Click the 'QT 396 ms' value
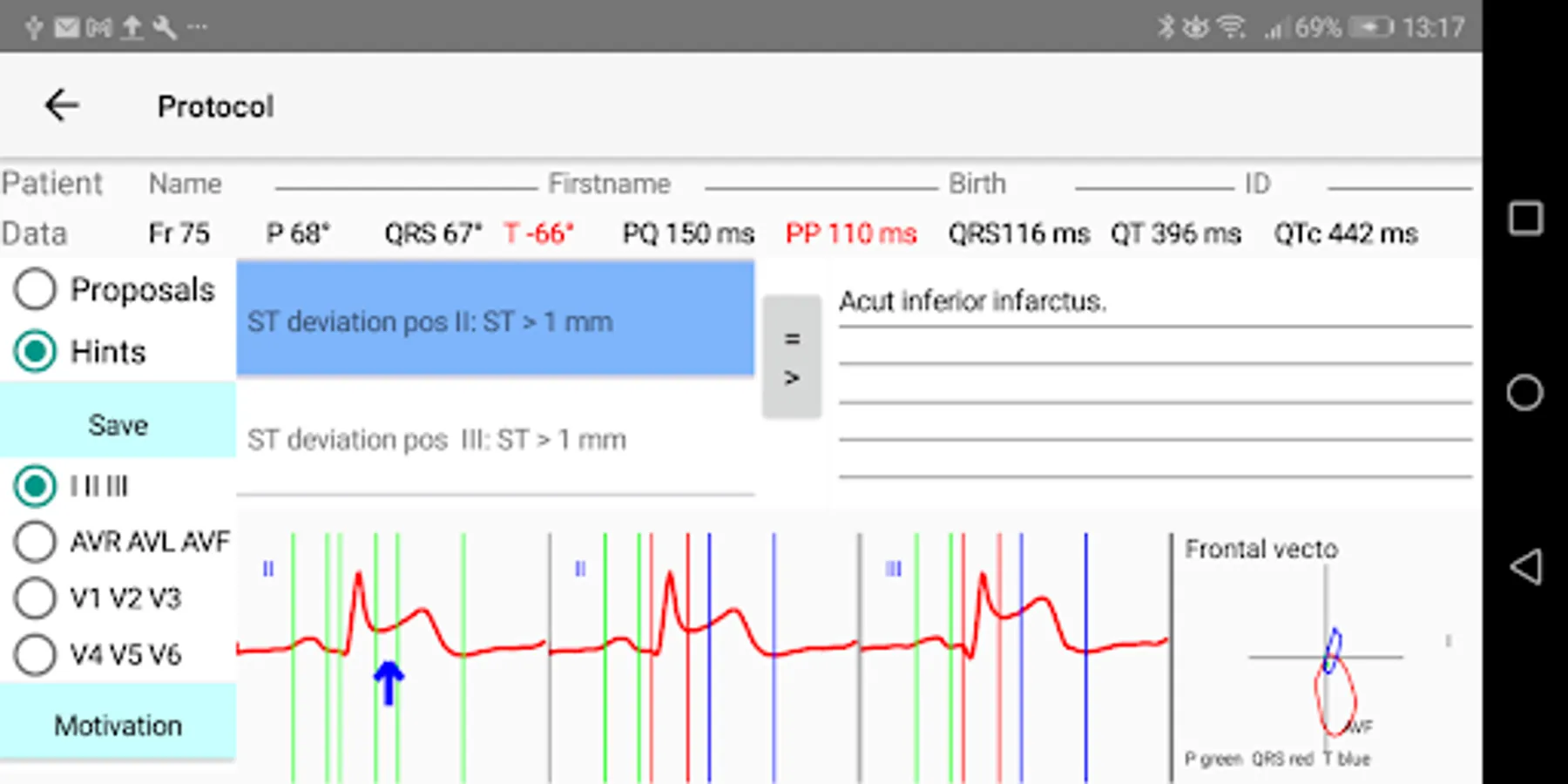The image size is (1568, 784). point(1176,233)
